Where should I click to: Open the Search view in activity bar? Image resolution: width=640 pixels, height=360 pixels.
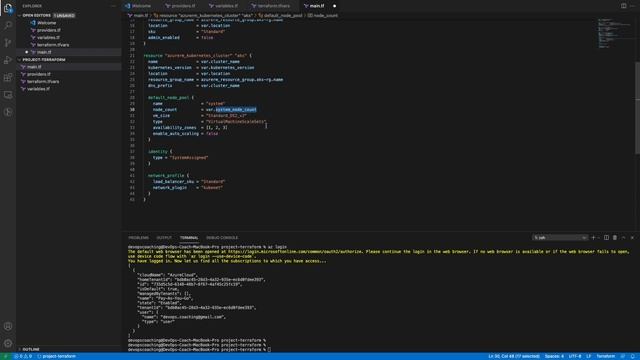coord(8,25)
